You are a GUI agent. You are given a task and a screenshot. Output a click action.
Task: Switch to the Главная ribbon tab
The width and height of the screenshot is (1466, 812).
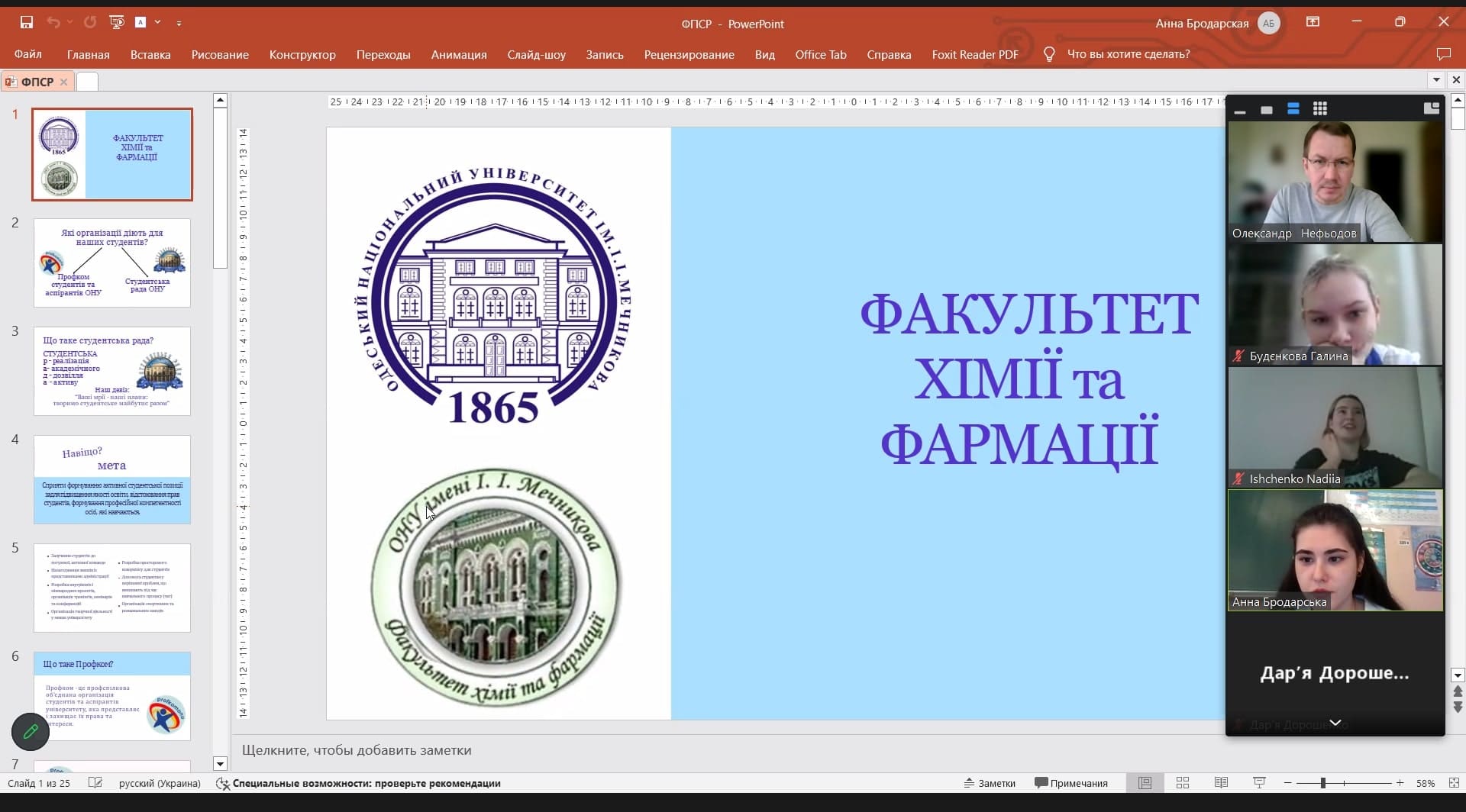(x=88, y=54)
